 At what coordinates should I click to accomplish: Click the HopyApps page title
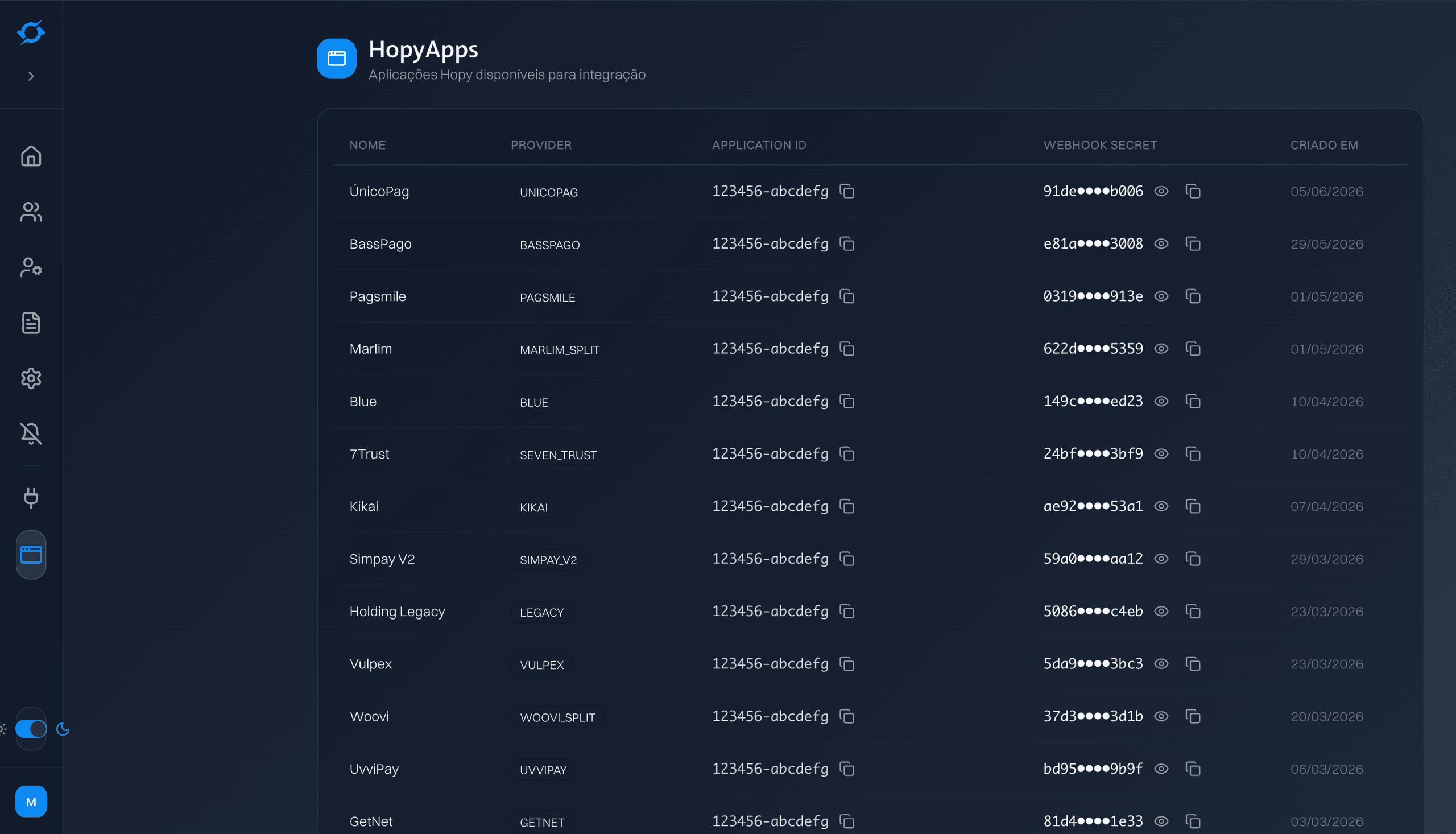coord(423,50)
